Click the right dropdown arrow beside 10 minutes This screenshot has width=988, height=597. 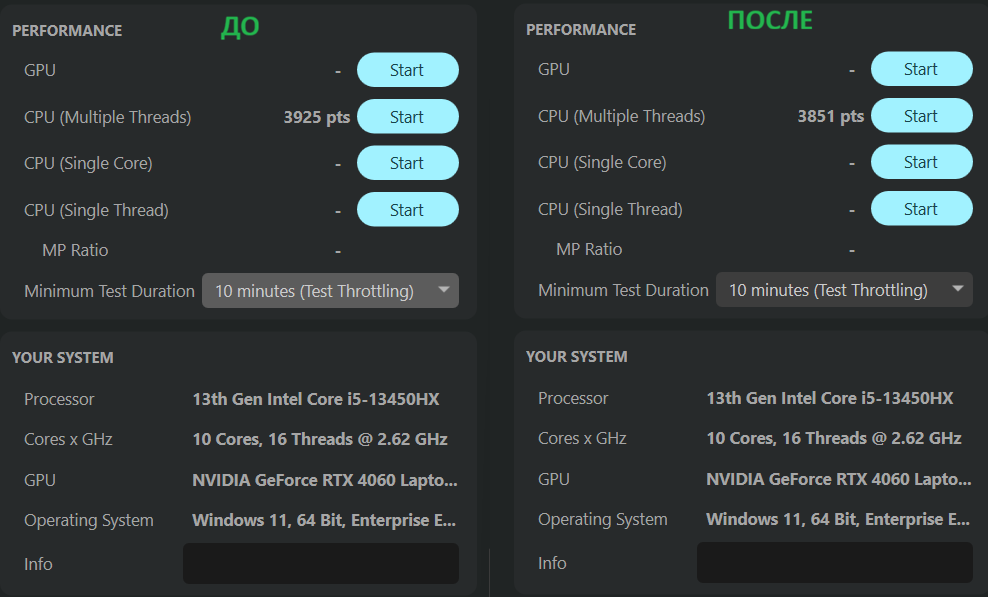tap(958, 288)
